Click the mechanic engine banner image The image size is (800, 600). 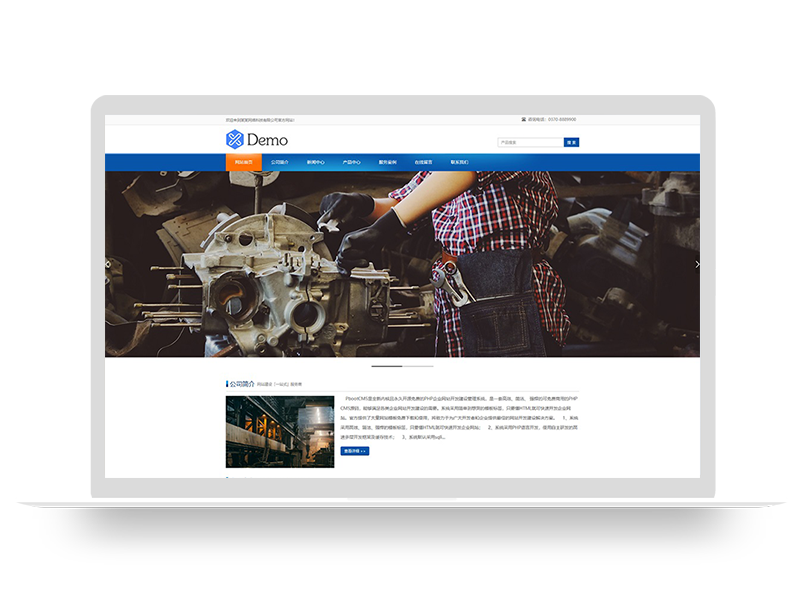point(402,264)
